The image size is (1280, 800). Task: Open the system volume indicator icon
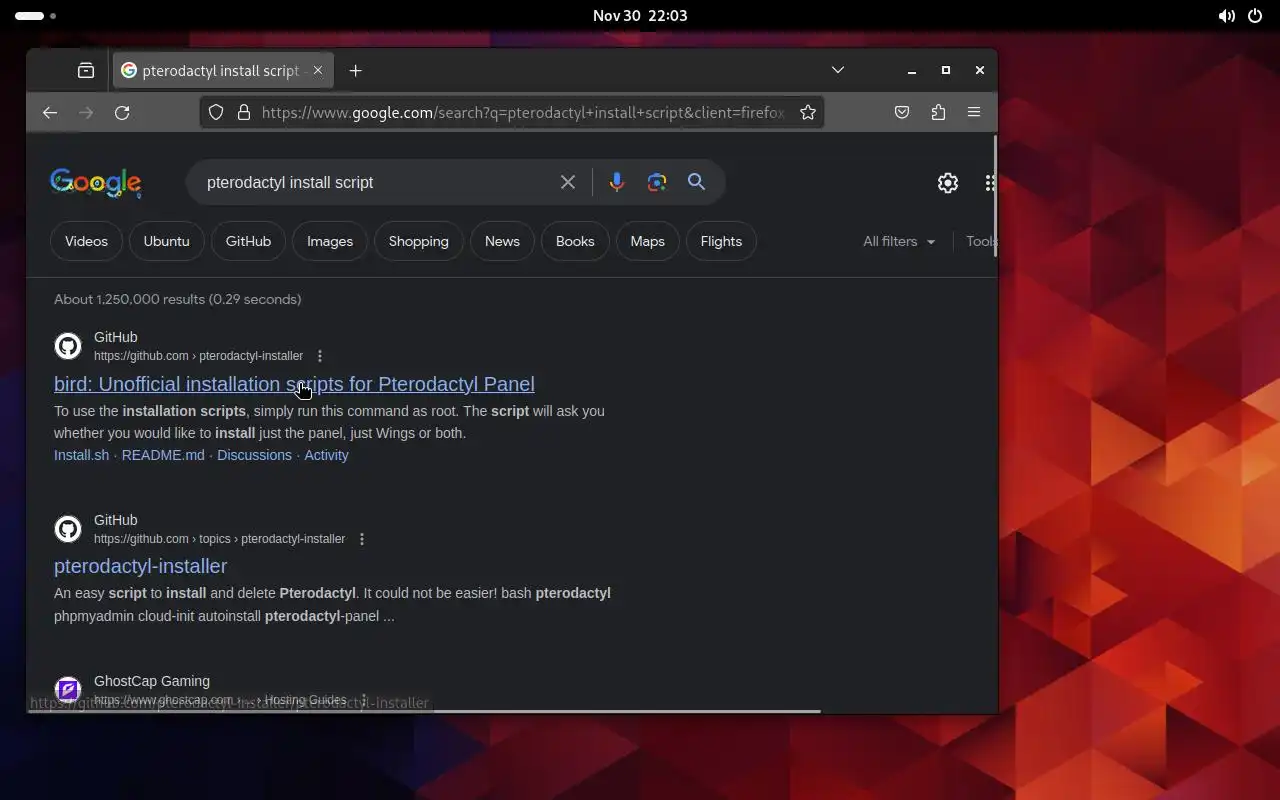pyautogui.click(x=1226, y=16)
